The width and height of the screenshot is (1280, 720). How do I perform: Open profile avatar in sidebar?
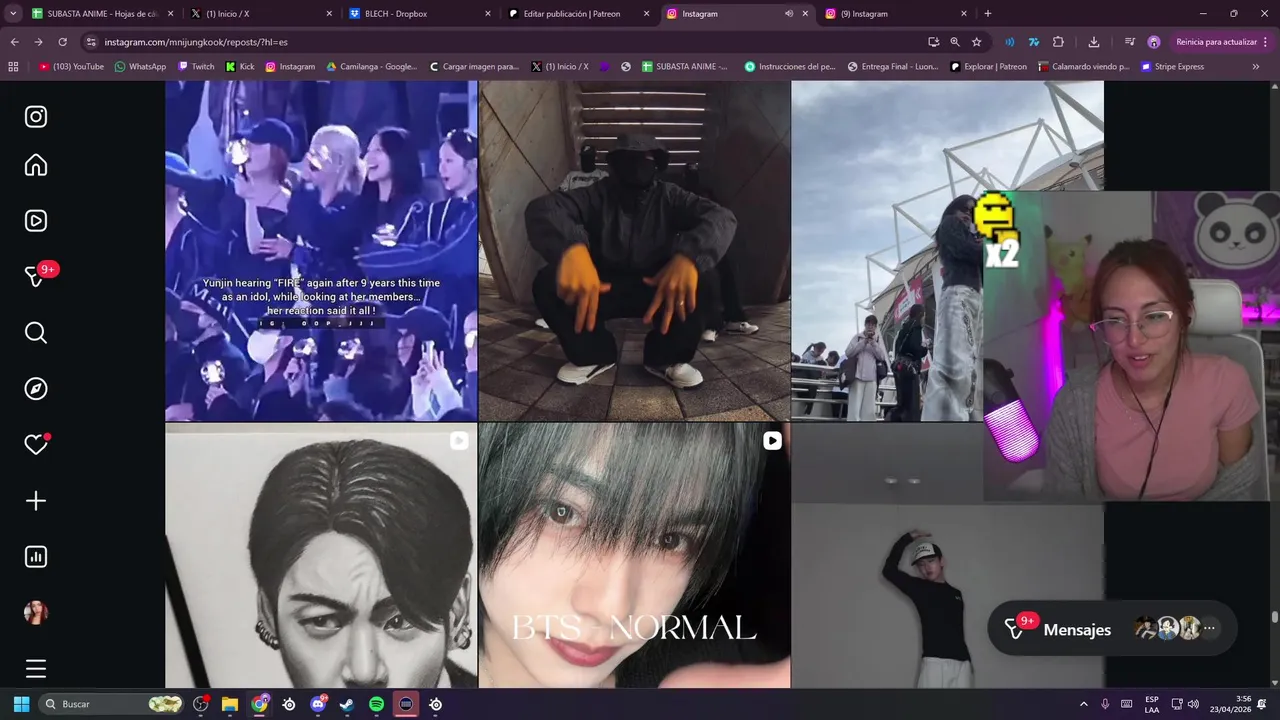[36, 613]
